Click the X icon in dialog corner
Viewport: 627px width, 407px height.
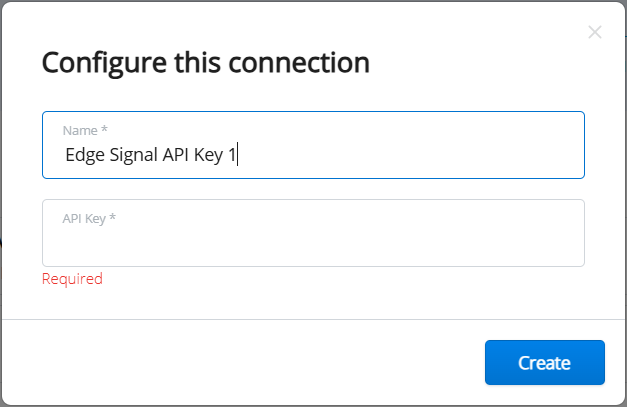(x=595, y=32)
